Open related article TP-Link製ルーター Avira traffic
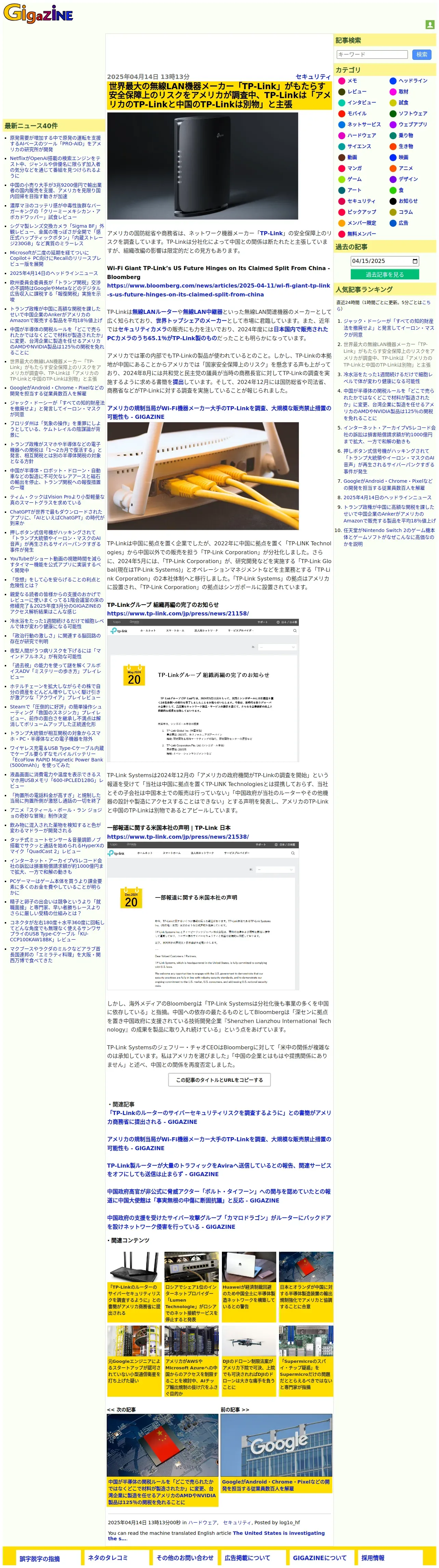The height and width of the screenshot is (1568, 439). 218,1170
